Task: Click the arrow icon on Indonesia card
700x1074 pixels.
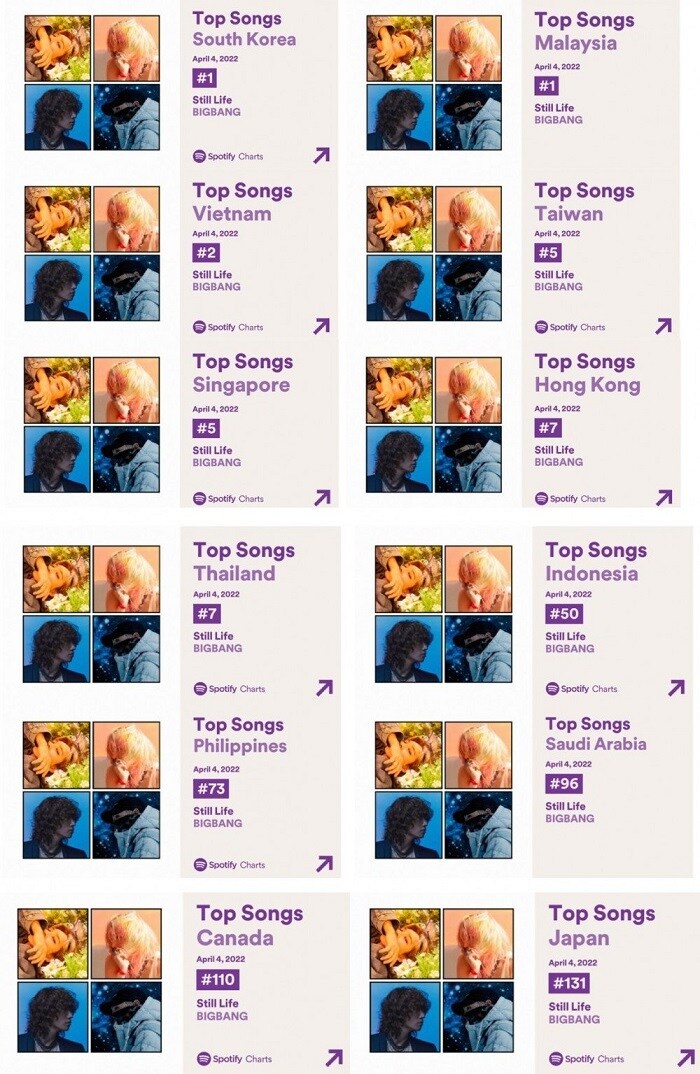Action: pyautogui.click(x=676, y=688)
